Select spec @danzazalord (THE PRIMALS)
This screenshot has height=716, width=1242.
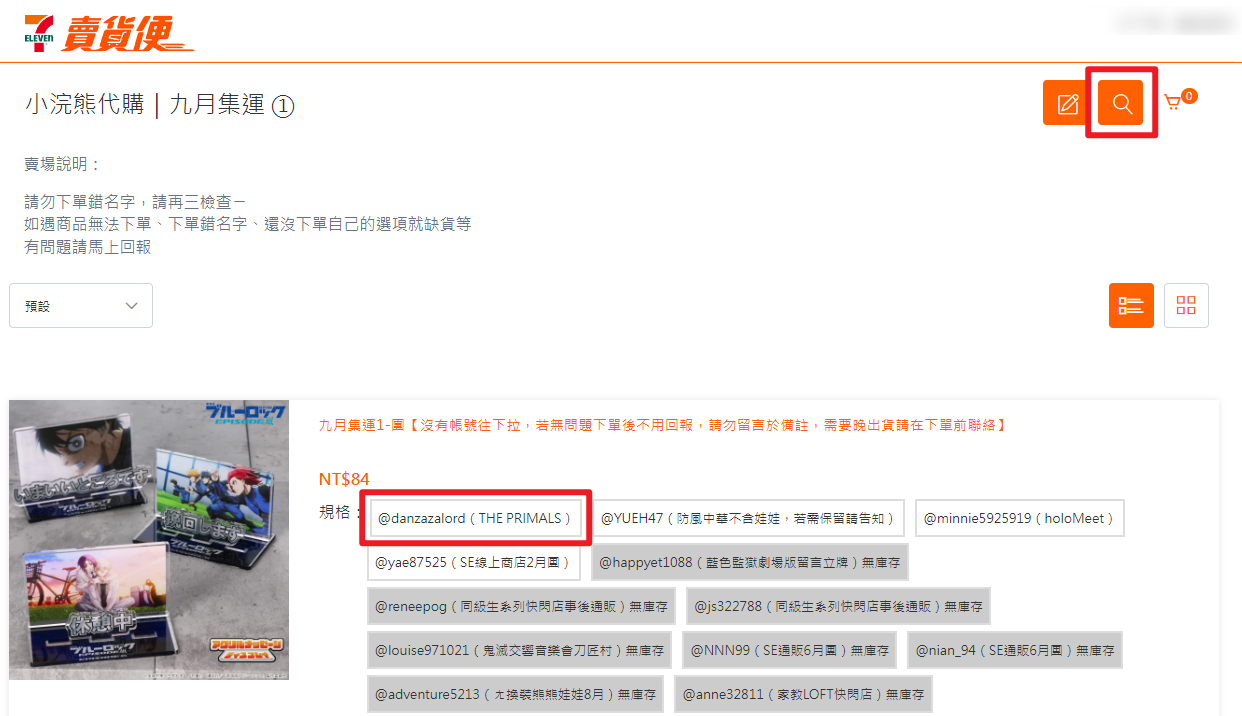474,518
